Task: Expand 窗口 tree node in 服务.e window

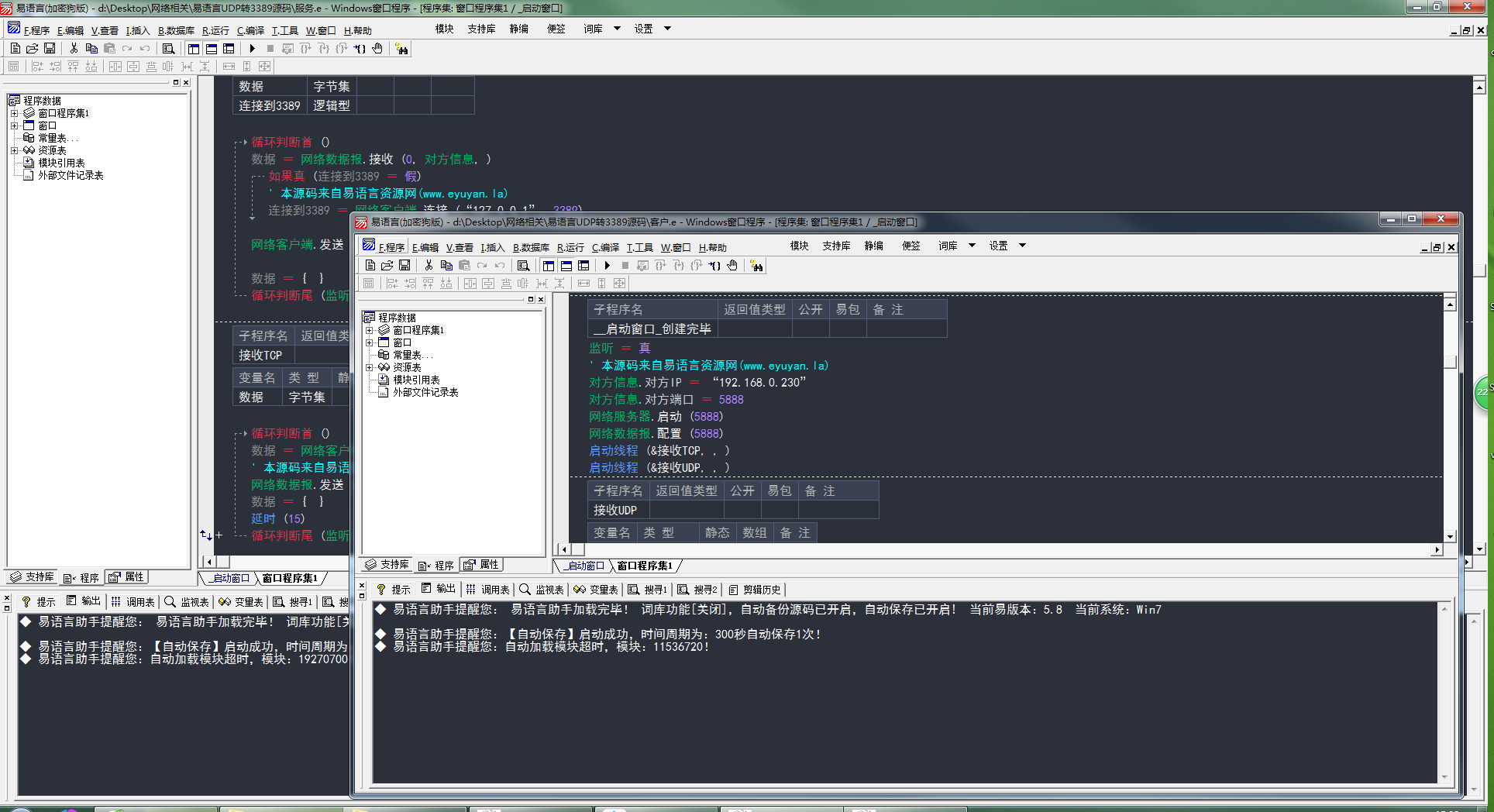Action: [x=15, y=126]
